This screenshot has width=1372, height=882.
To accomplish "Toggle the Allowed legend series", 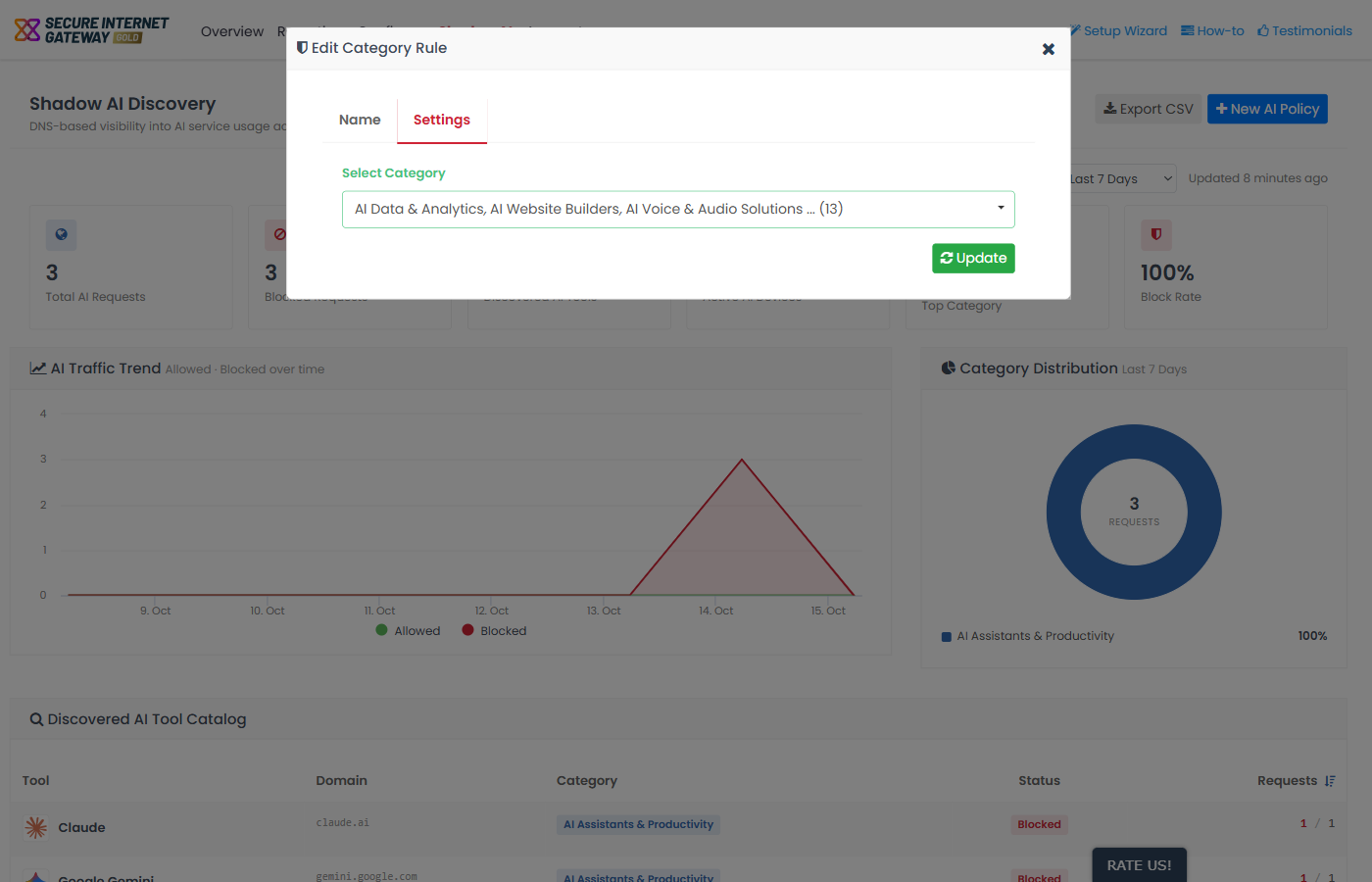I will pyautogui.click(x=408, y=630).
